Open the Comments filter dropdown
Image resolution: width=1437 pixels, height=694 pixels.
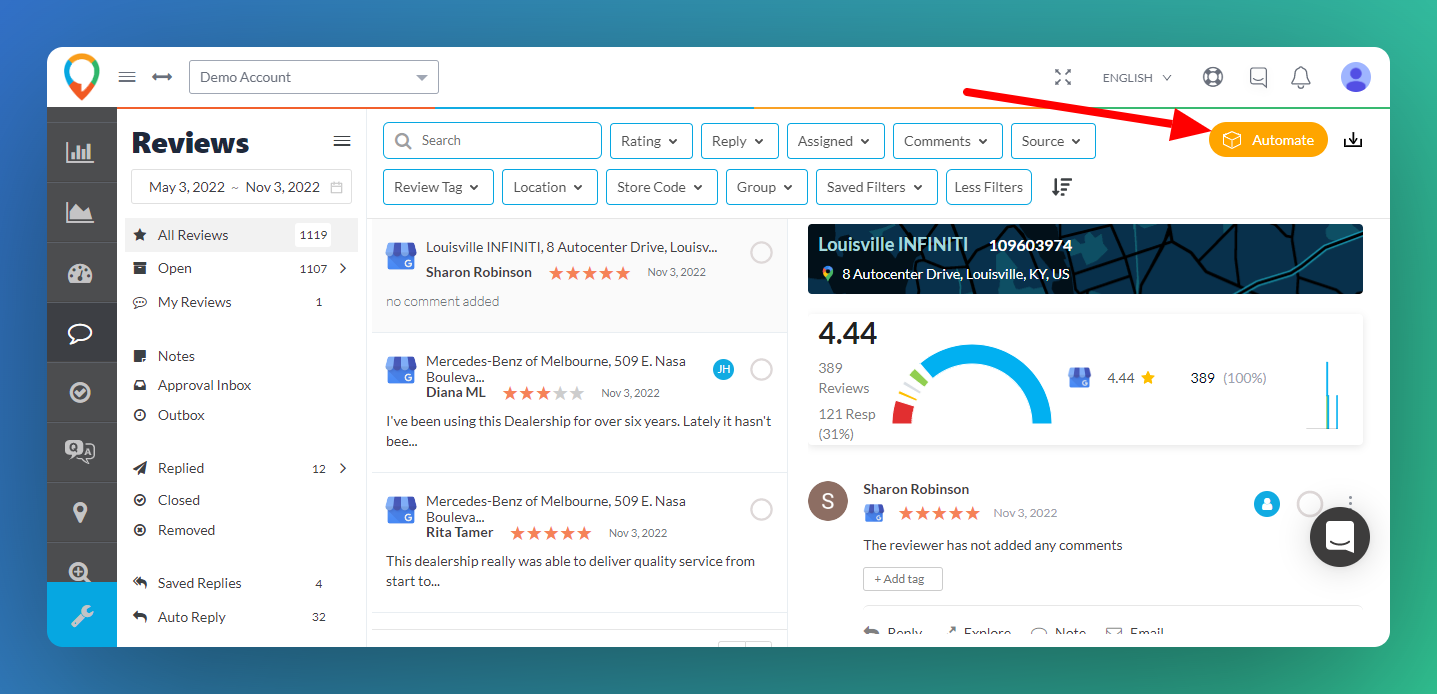click(948, 141)
